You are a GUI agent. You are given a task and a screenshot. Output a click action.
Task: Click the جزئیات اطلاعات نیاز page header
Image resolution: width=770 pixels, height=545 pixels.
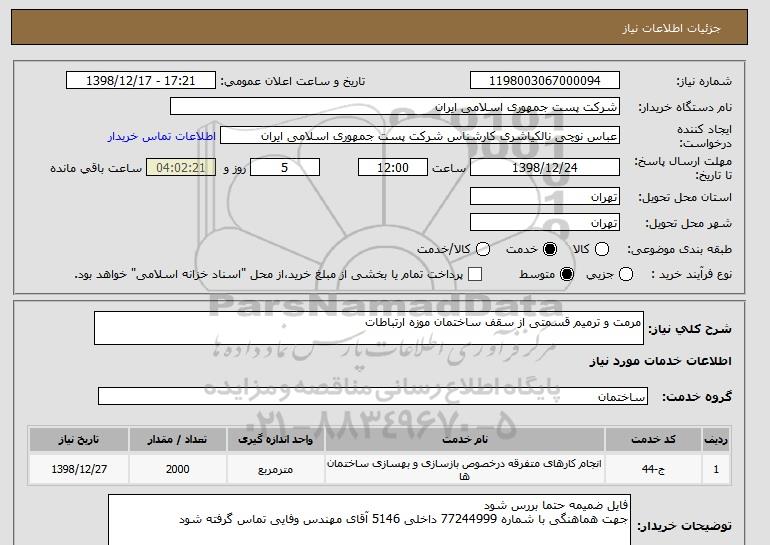click(671, 28)
